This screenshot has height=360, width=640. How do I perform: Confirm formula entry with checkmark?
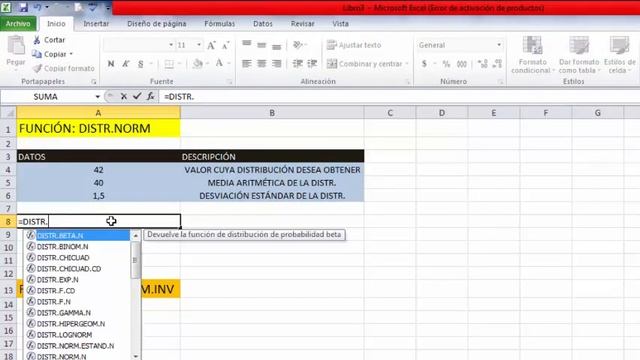(x=137, y=96)
